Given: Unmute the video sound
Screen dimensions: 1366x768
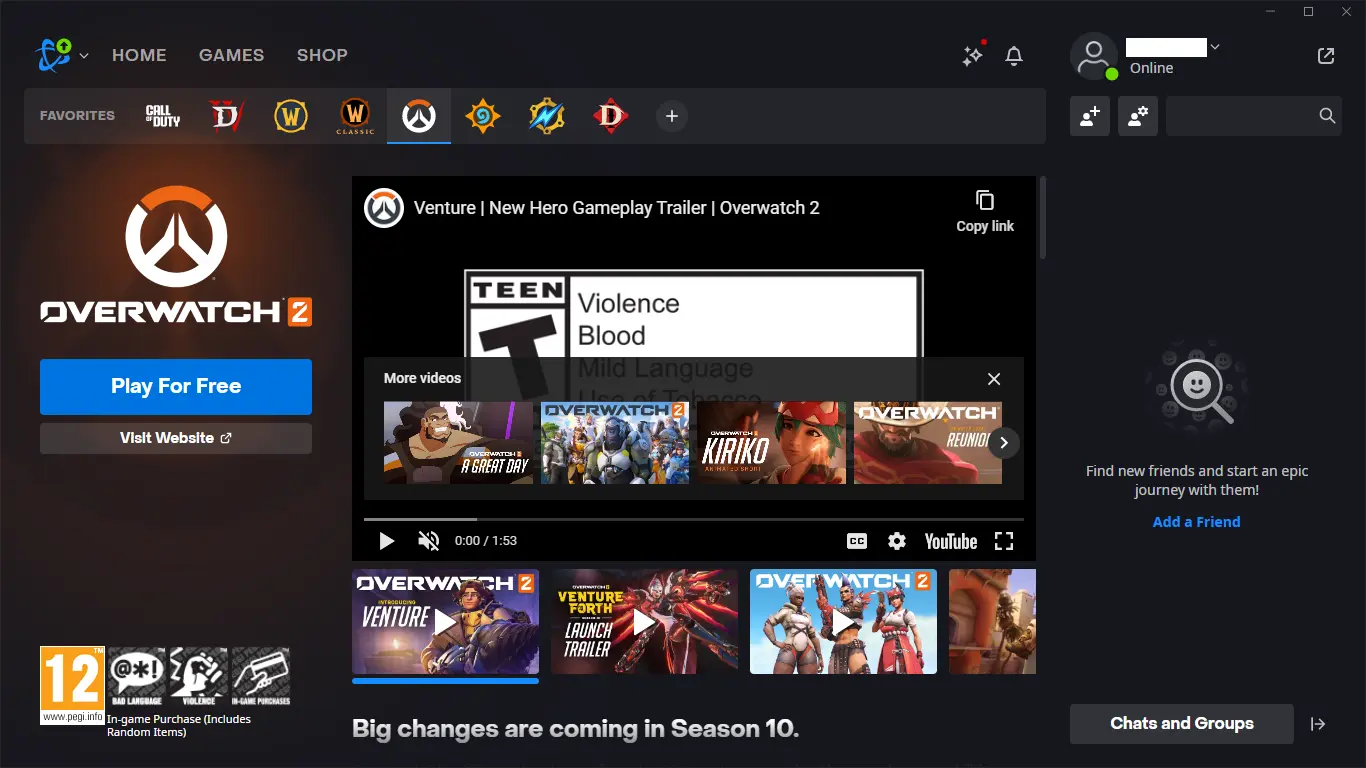Looking at the screenshot, I should pyautogui.click(x=429, y=541).
